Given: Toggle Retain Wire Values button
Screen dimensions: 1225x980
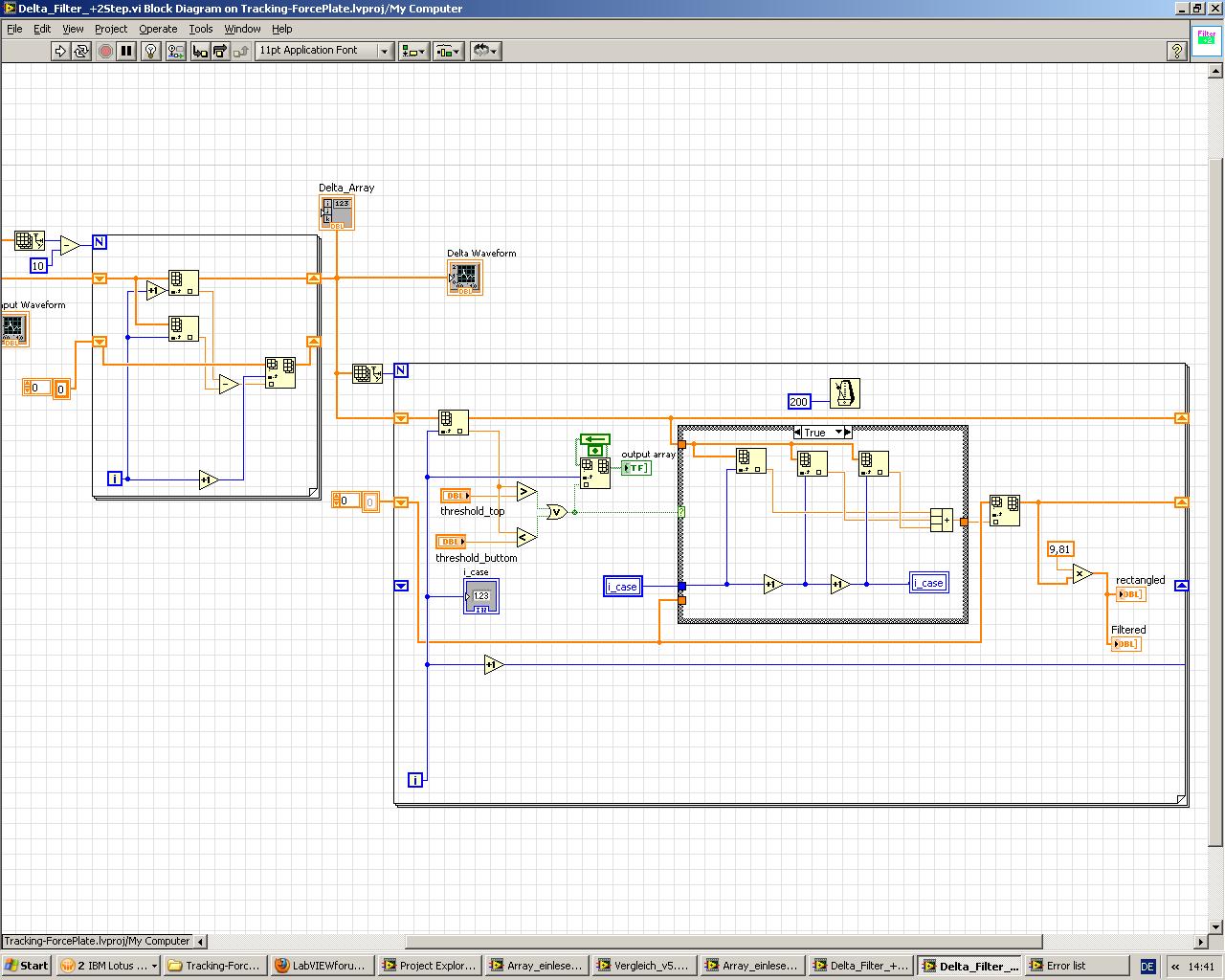Looking at the screenshot, I should (x=175, y=51).
